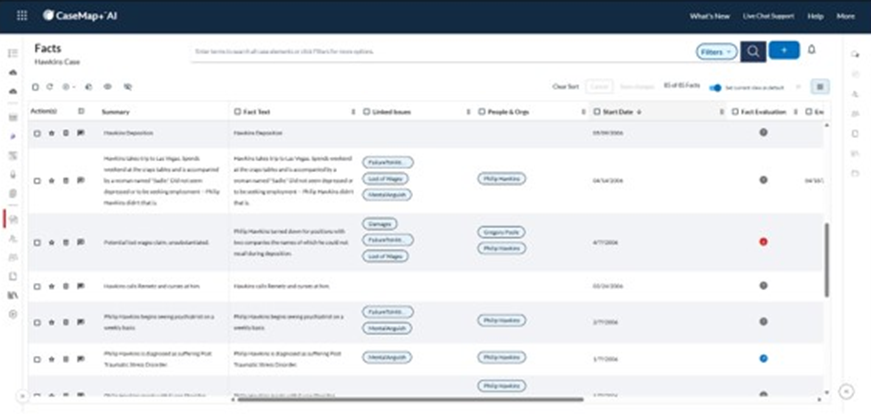This screenshot has height=414, width=871.
Task: Click the Clear Sort button
Action: 566,87
